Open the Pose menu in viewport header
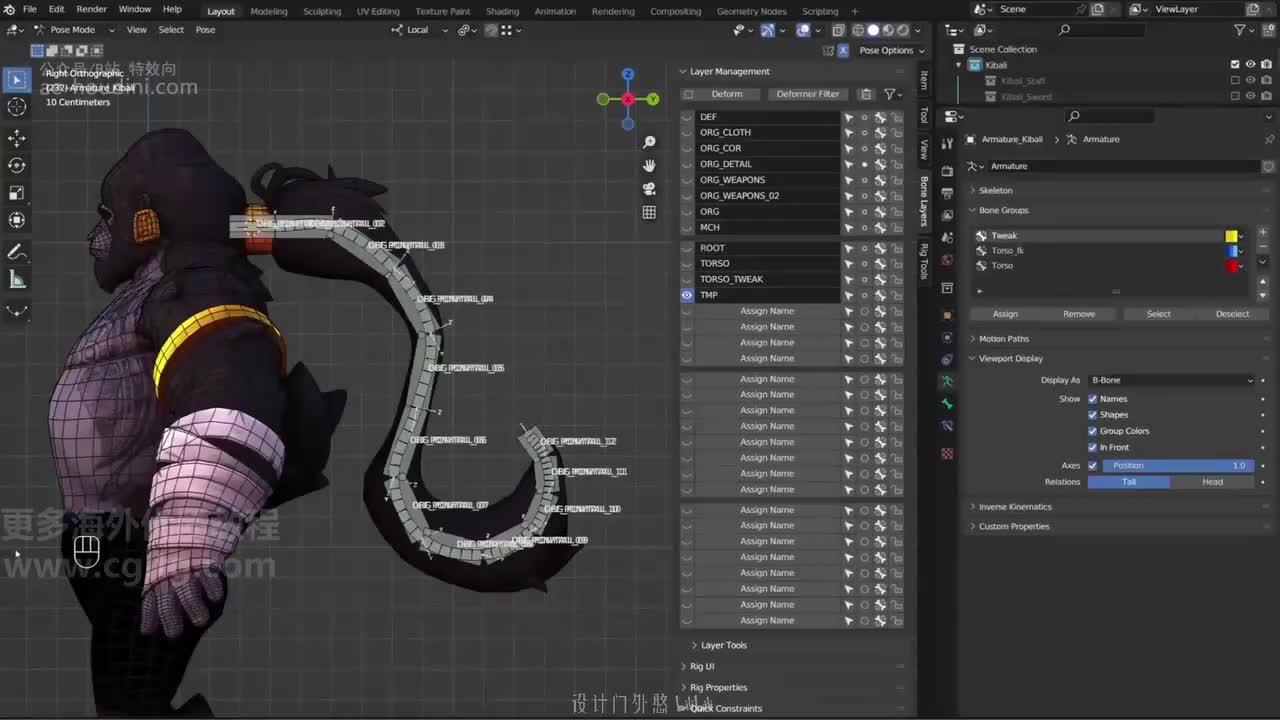The image size is (1280, 720). [205, 30]
